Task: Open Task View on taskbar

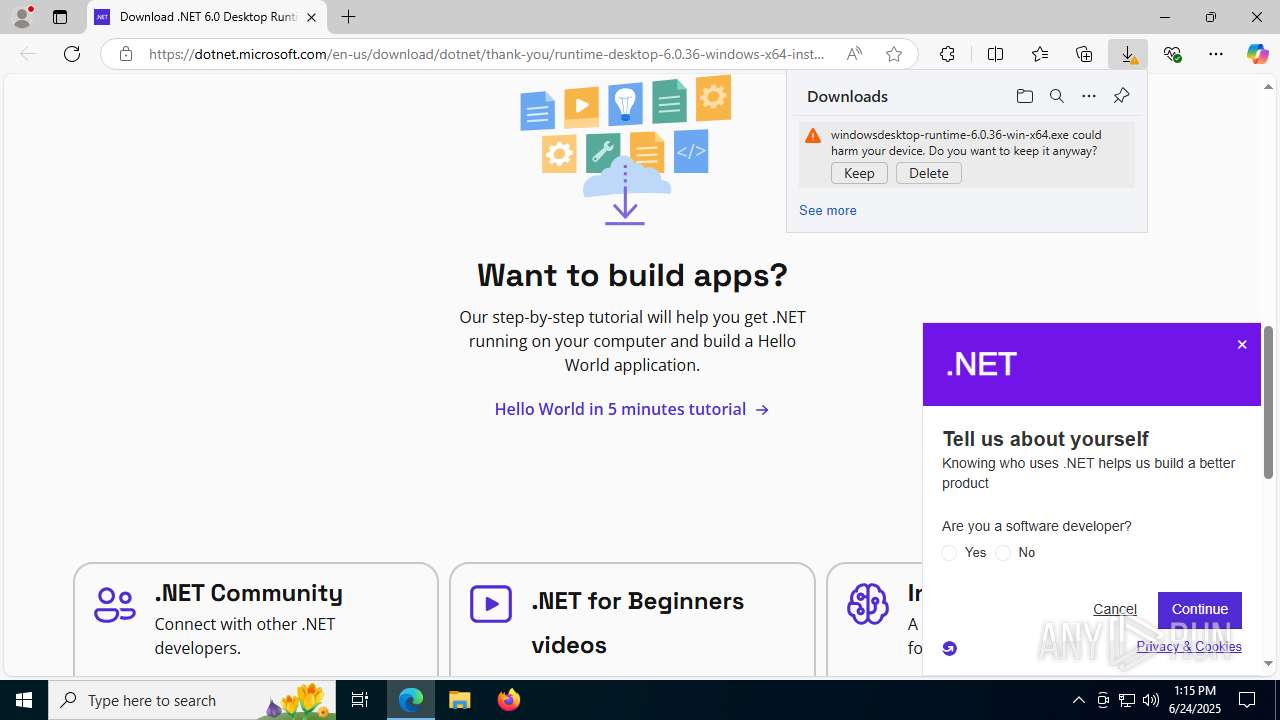Action: (360, 700)
